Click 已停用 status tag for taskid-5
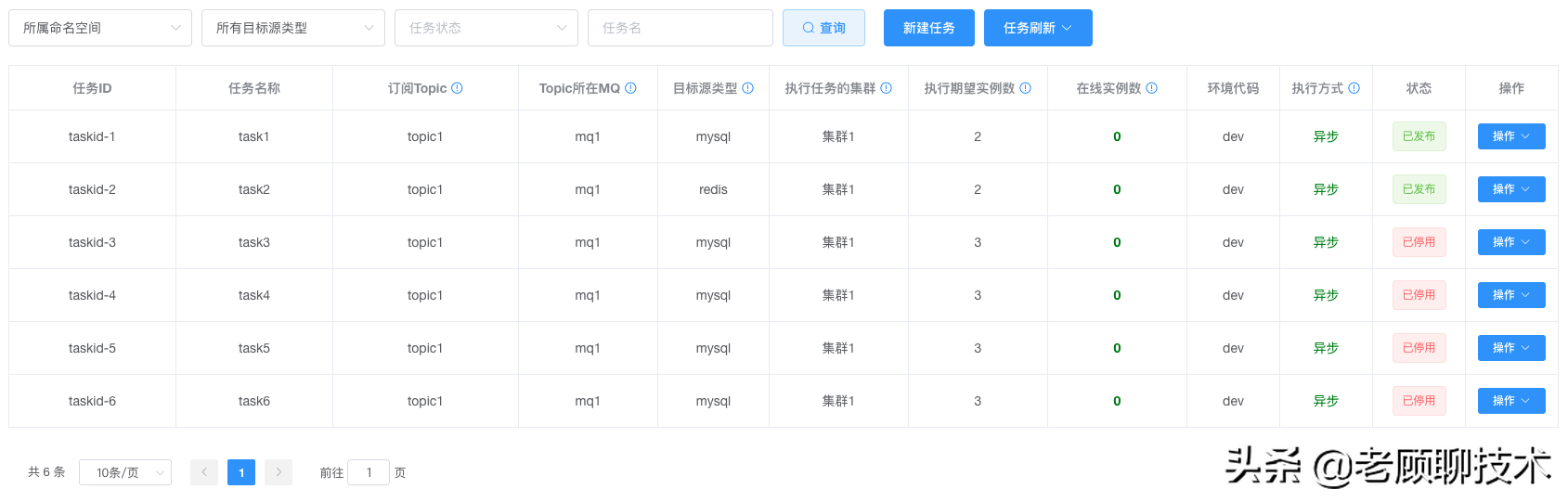 coord(1419,348)
